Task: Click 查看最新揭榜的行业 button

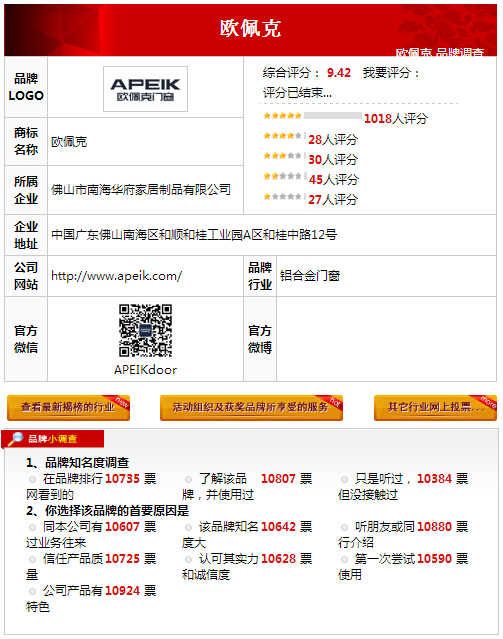Action: [68, 408]
